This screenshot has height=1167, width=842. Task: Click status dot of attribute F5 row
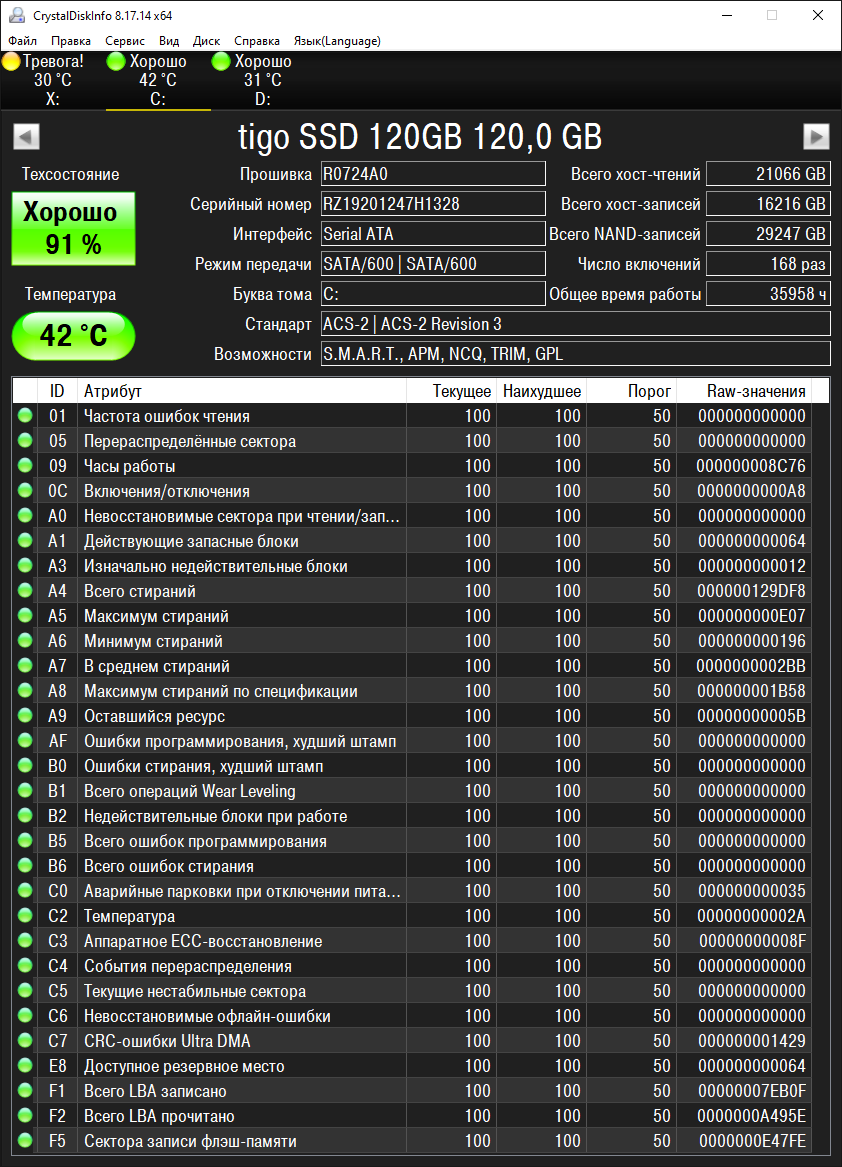(x=25, y=1140)
